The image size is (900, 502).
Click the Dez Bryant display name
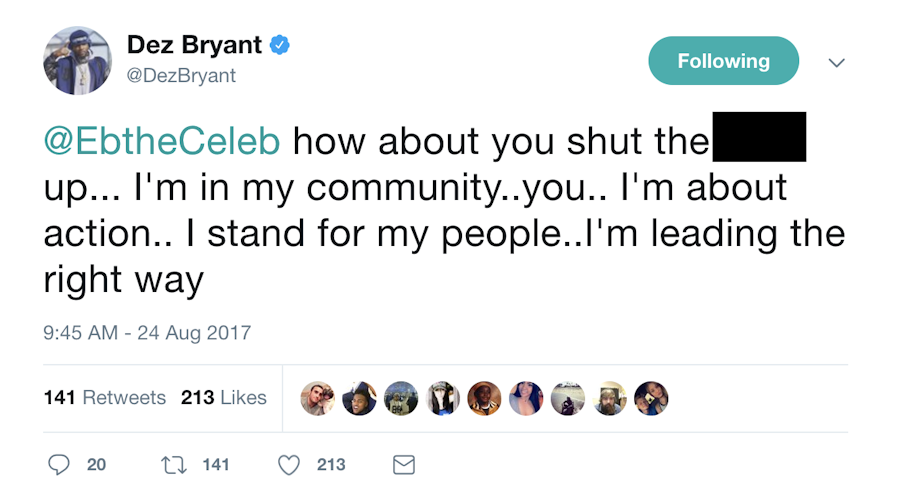coord(194,45)
